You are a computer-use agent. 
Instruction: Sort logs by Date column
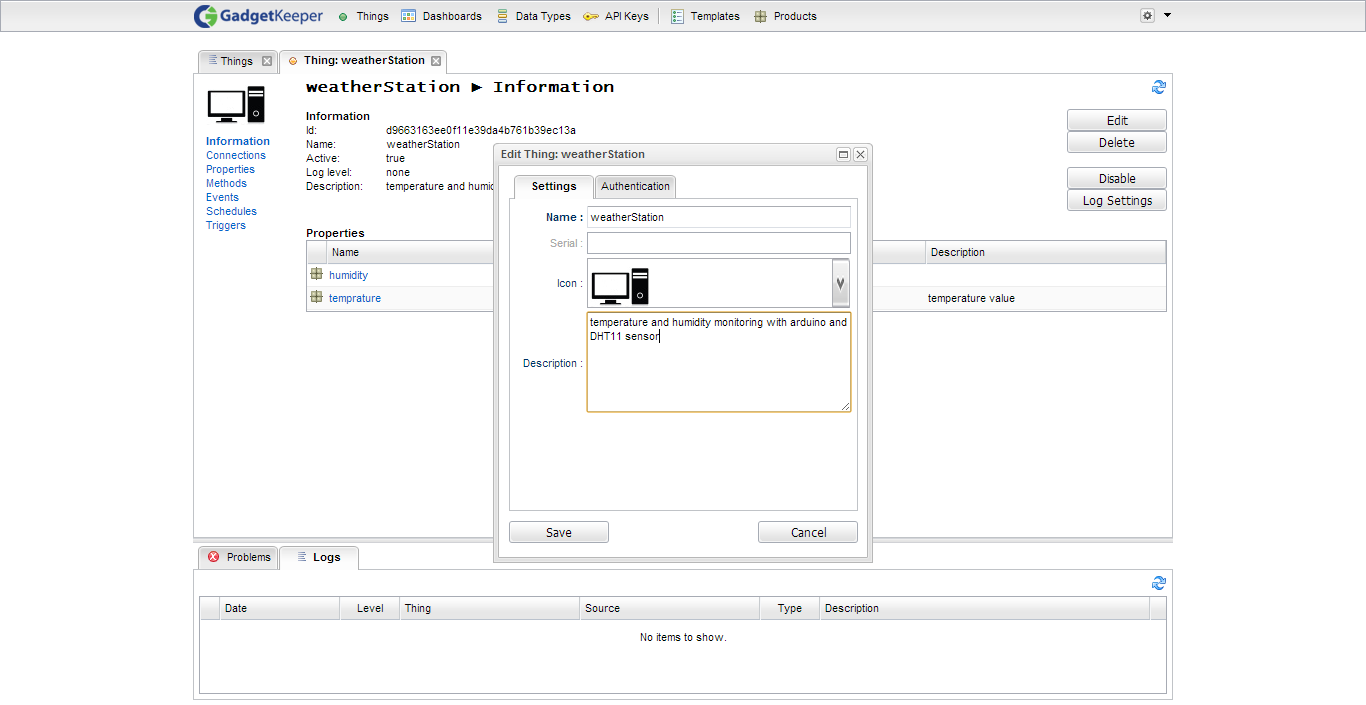(x=279, y=608)
